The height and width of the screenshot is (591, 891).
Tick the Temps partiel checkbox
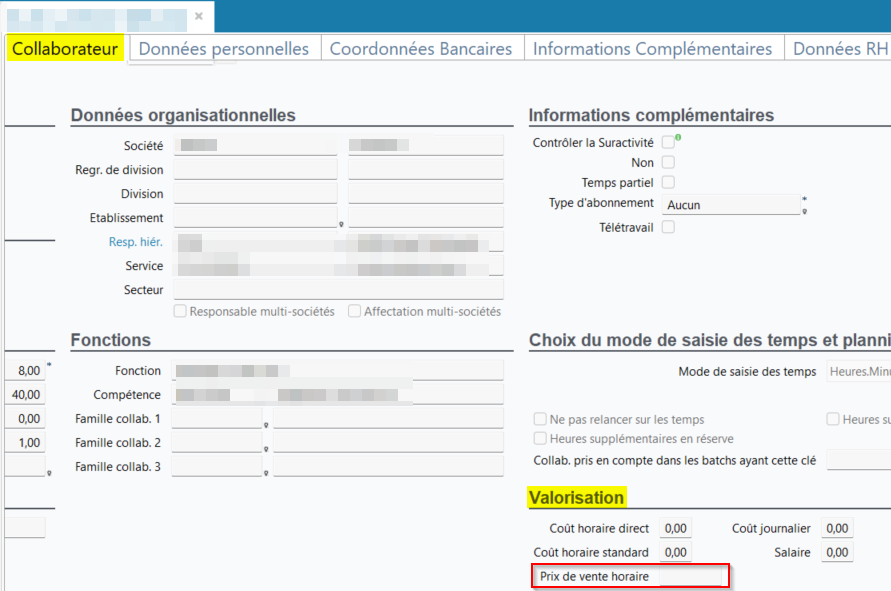pyautogui.click(x=668, y=182)
